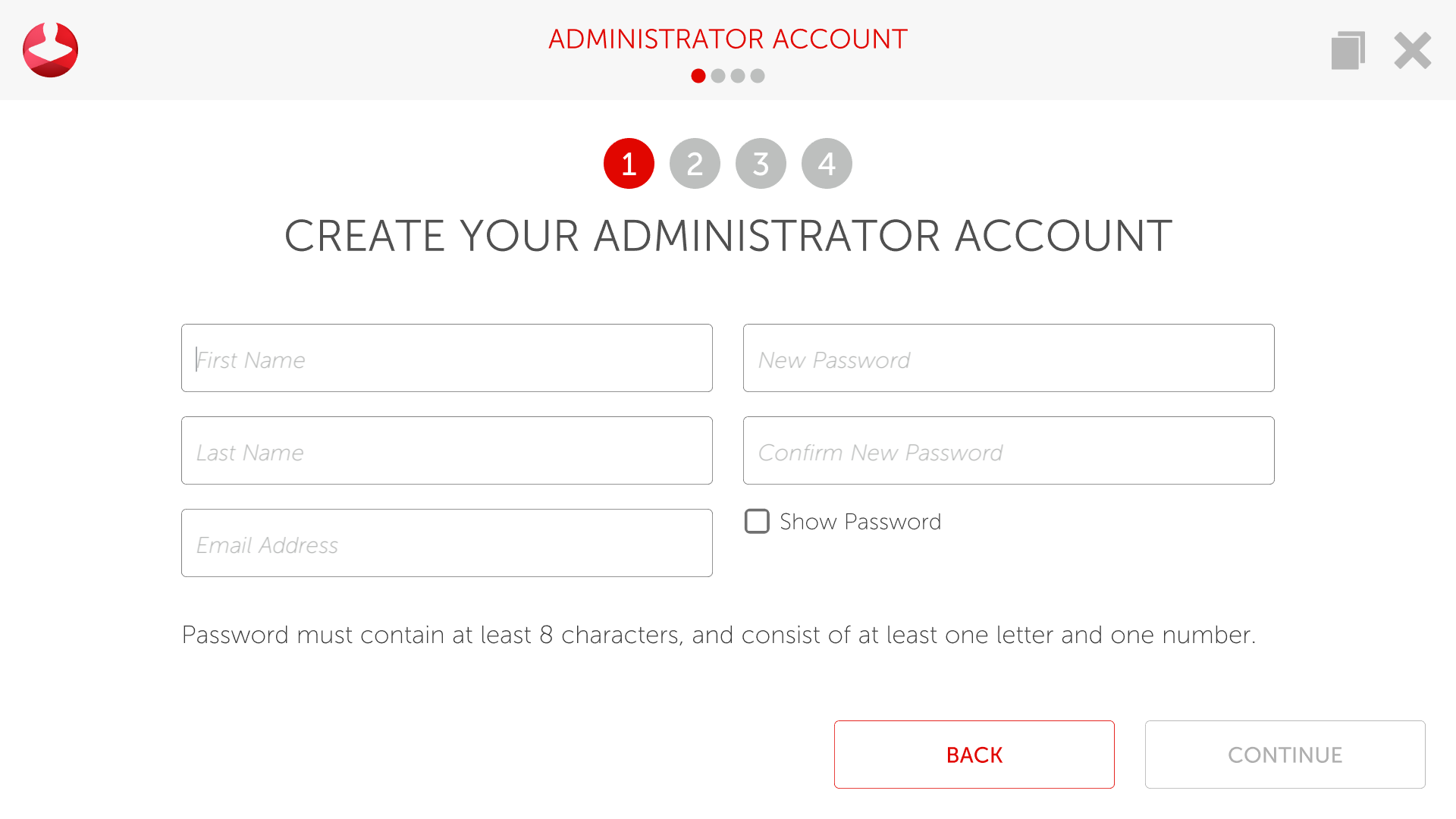The width and height of the screenshot is (1456, 819).
Task: Enable the Show Password checkbox
Action: point(757,522)
